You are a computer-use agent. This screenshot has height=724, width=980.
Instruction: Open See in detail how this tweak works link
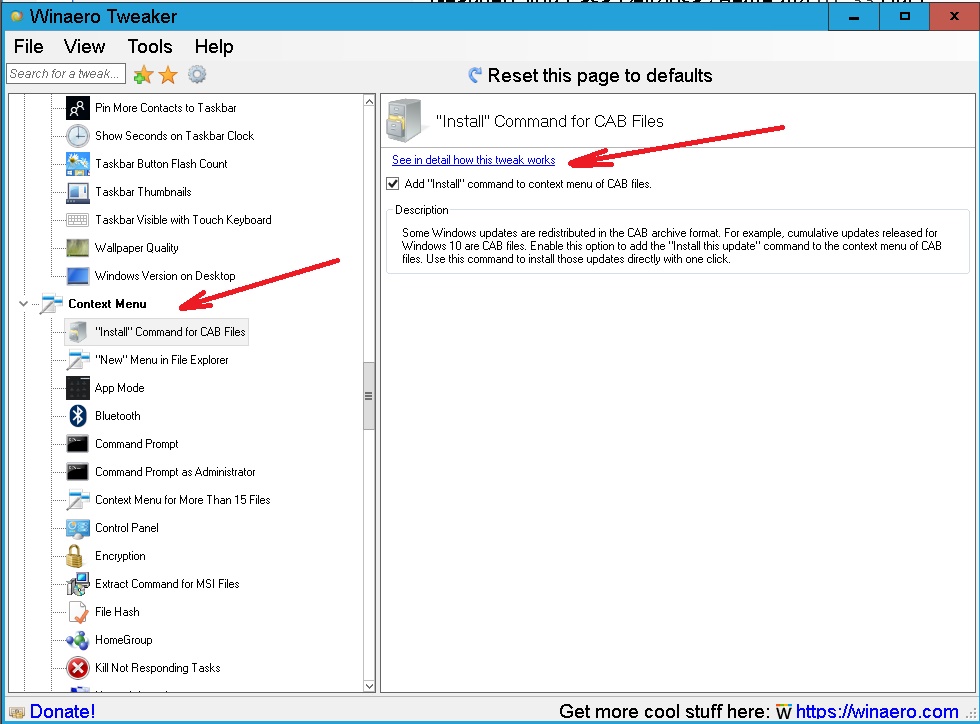coord(473,160)
